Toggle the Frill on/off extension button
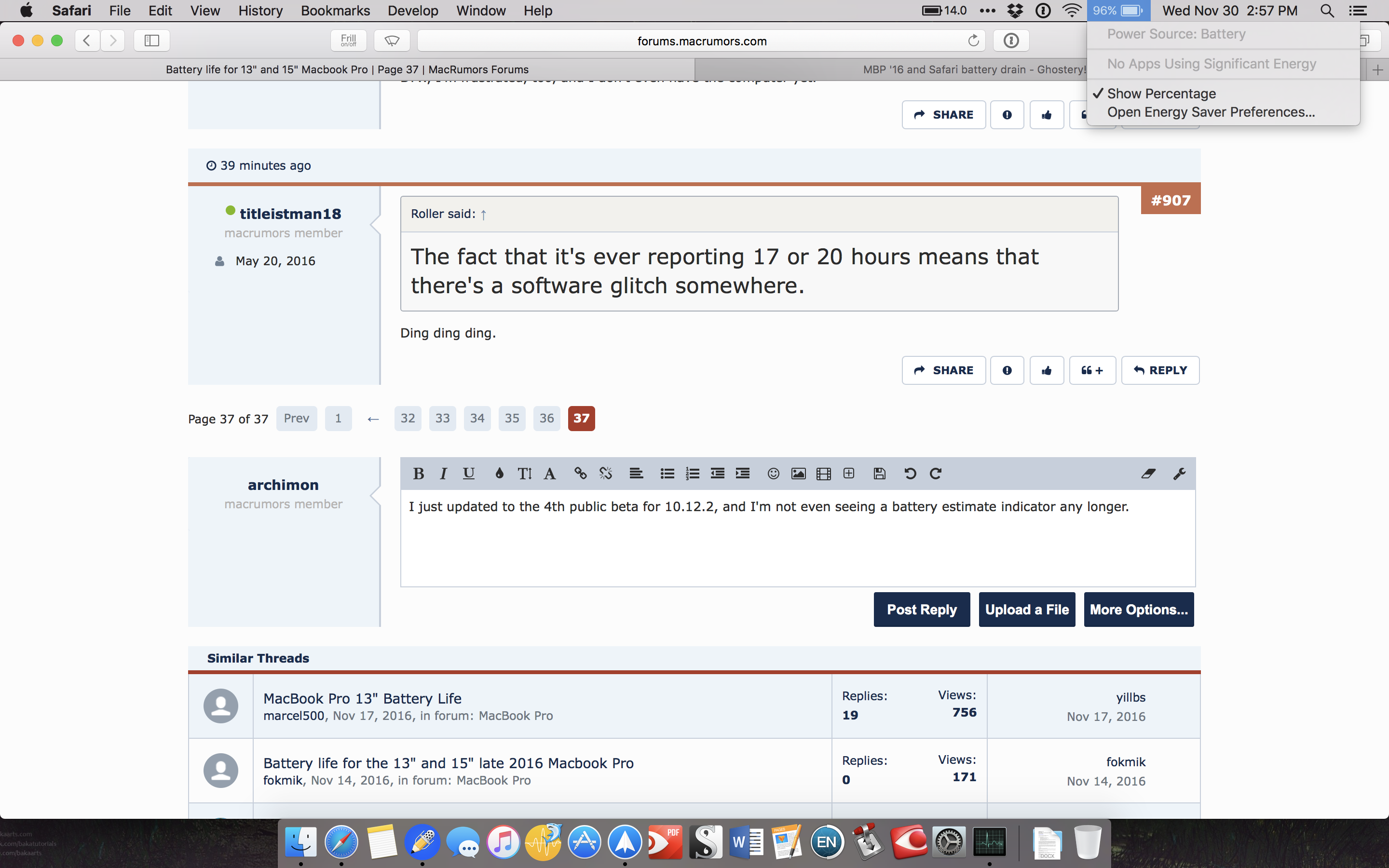Screen dimensions: 1389x868 (348, 41)
